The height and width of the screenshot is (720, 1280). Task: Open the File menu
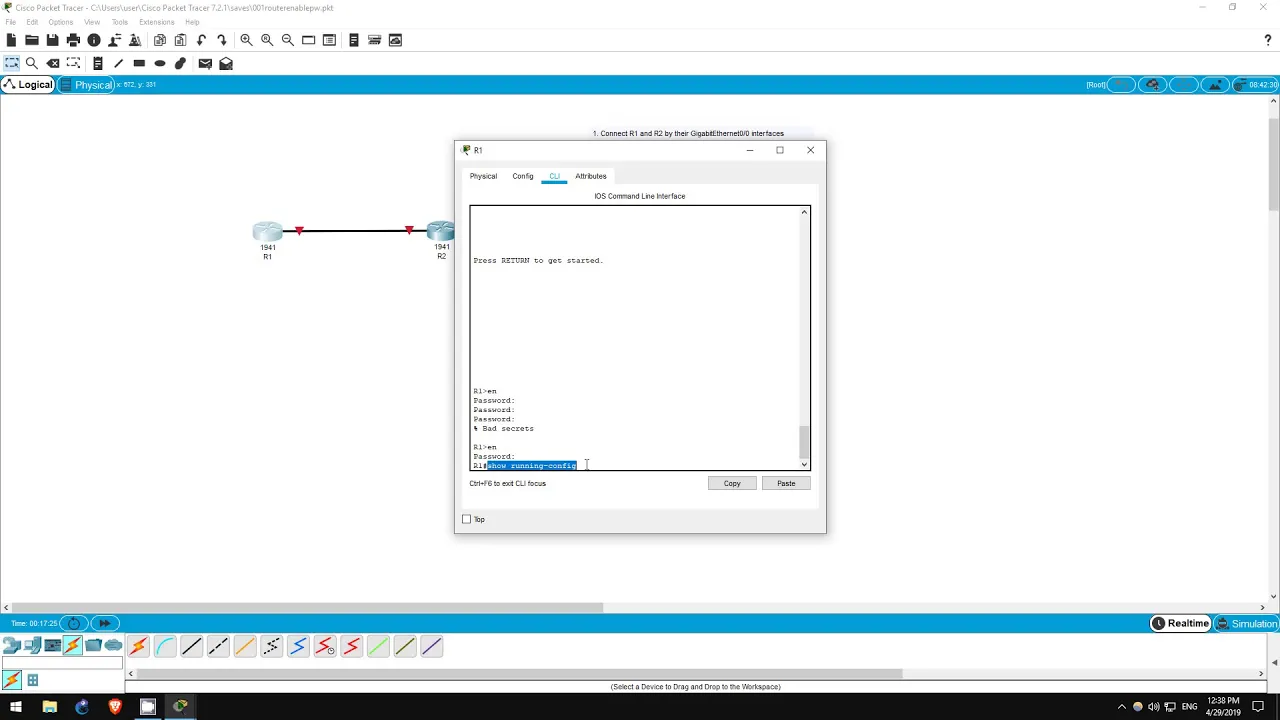pyautogui.click(x=11, y=22)
